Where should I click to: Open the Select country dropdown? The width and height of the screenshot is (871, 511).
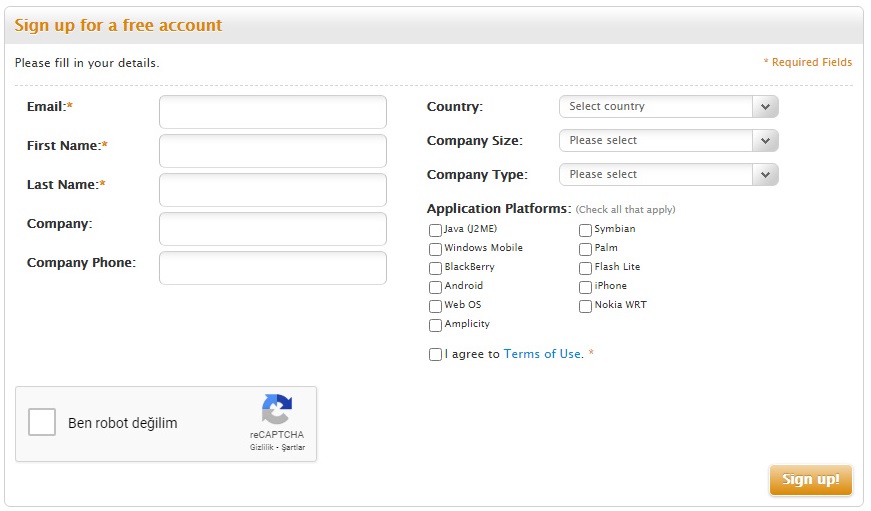point(668,107)
